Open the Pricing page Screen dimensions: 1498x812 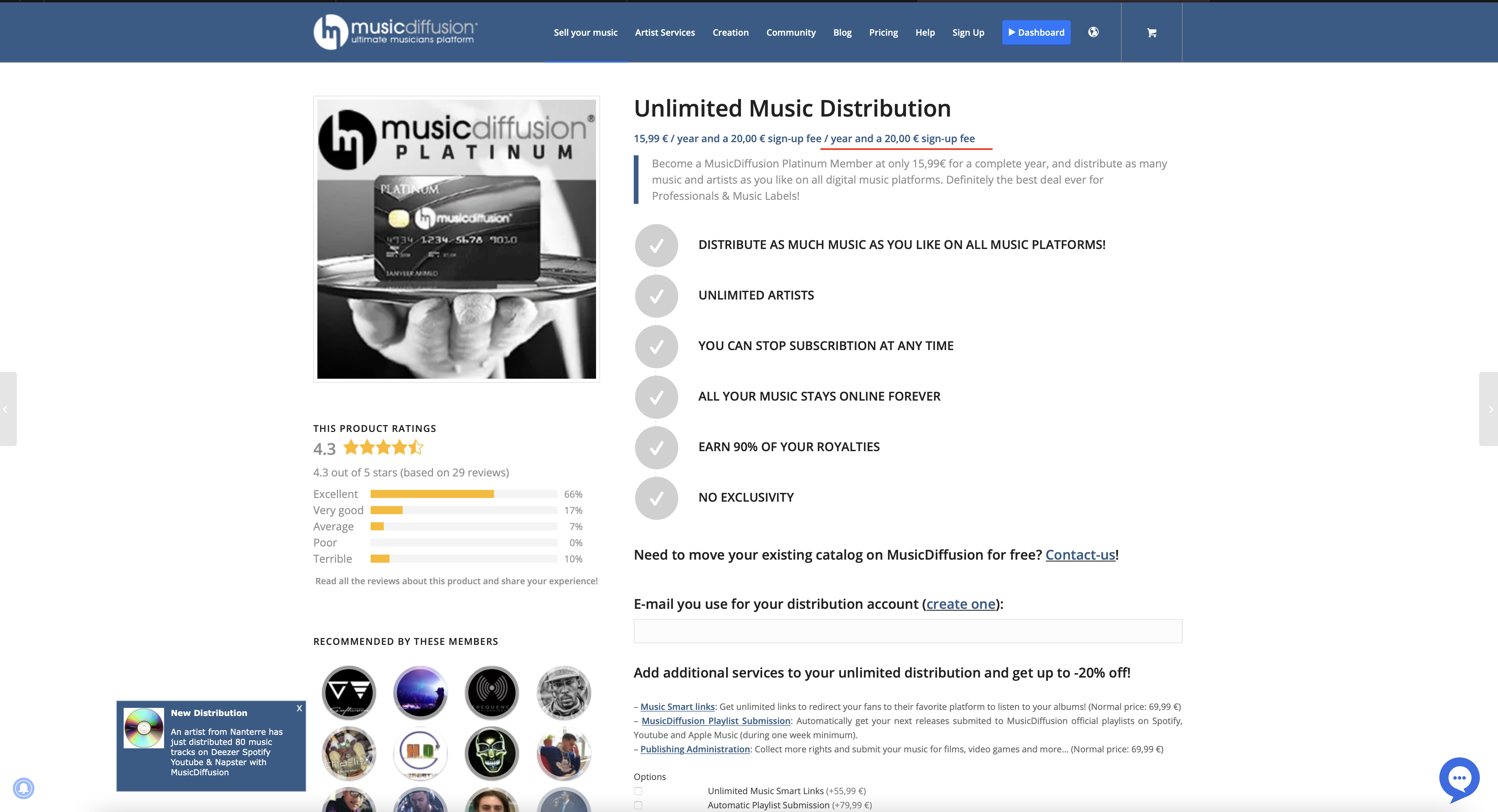coord(883,33)
